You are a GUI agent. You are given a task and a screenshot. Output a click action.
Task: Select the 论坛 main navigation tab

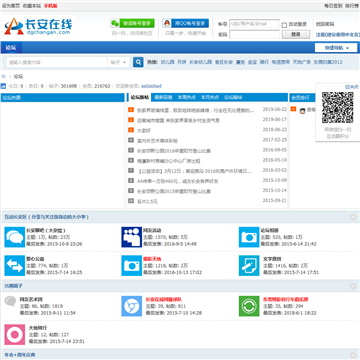(11, 48)
